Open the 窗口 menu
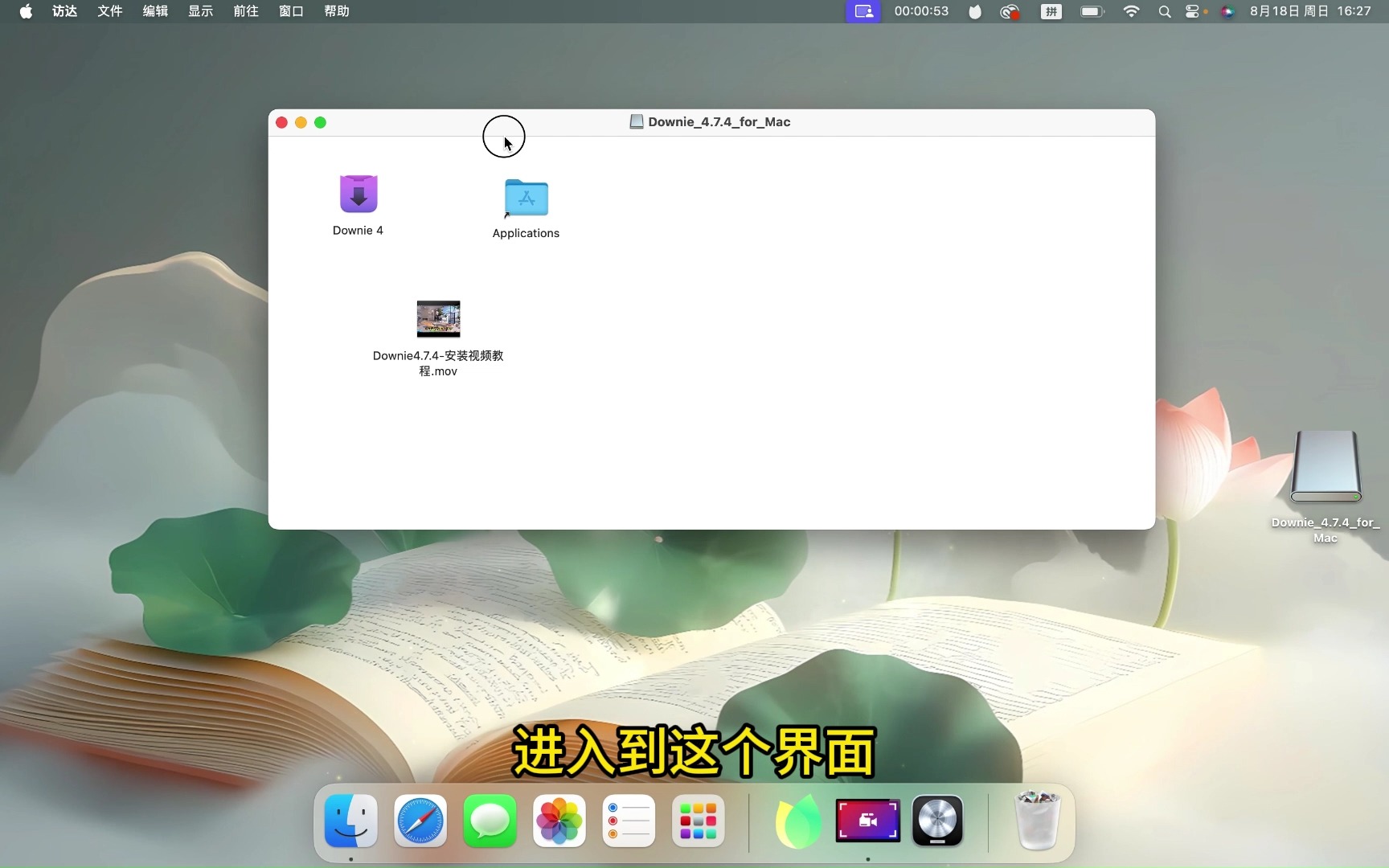Image resolution: width=1389 pixels, height=868 pixels. [x=291, y=11]
